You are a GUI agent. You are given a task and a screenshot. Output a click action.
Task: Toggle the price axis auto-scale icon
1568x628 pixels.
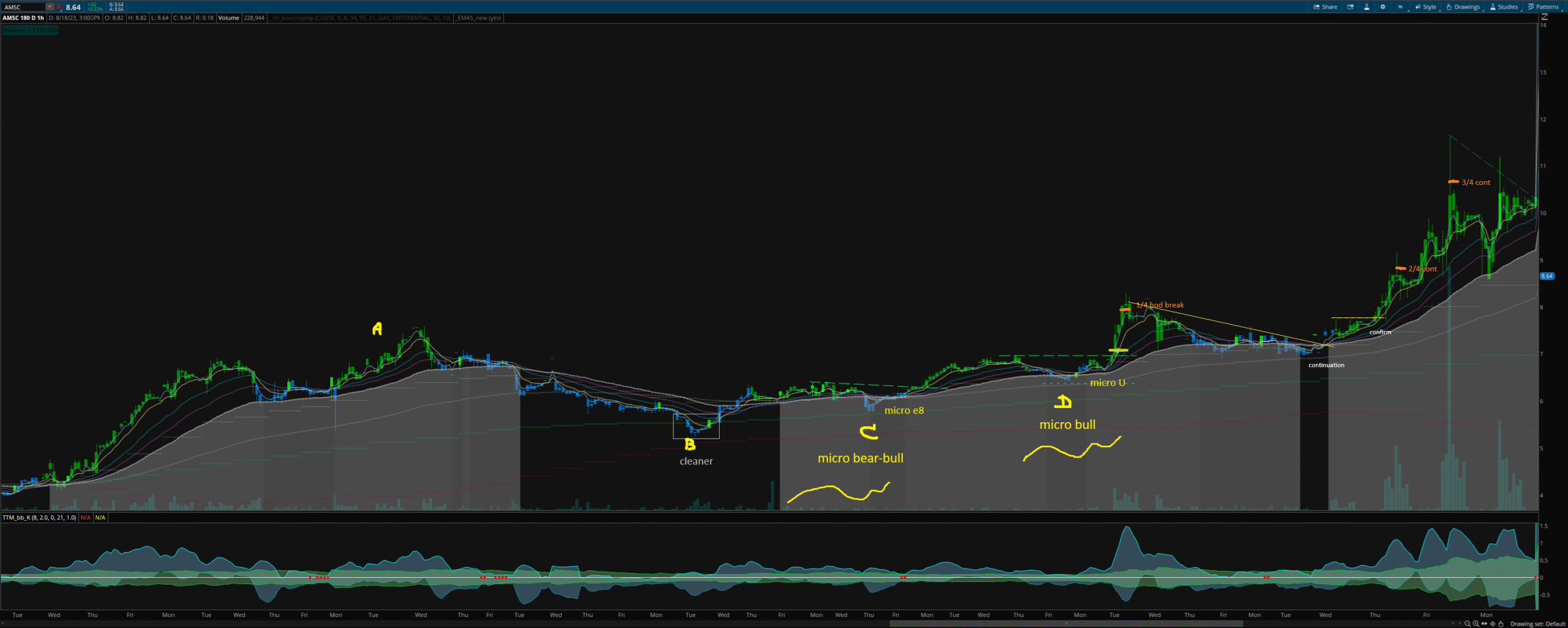point(1544,18)
